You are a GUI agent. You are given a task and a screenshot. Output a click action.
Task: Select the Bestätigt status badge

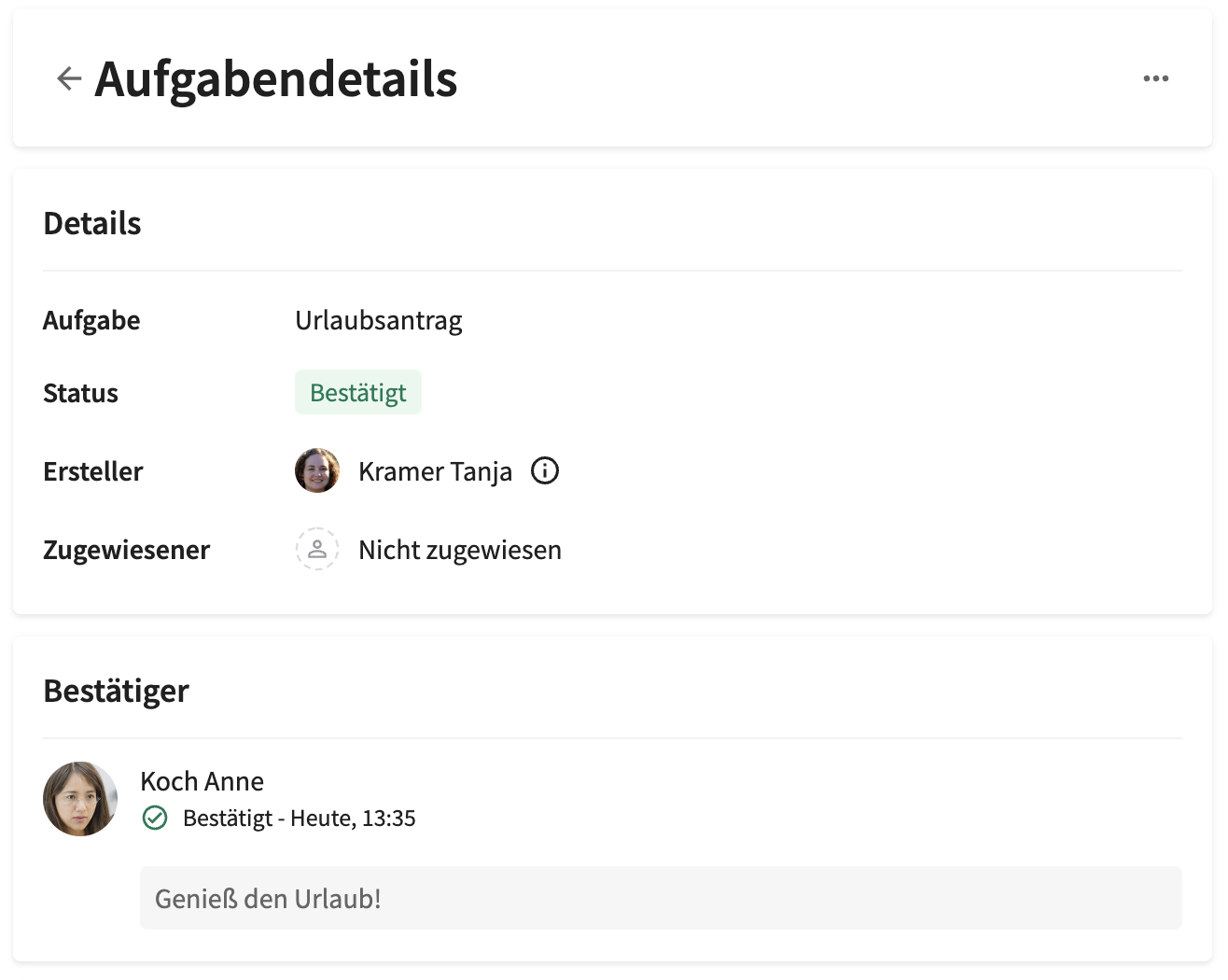[358, 392]
